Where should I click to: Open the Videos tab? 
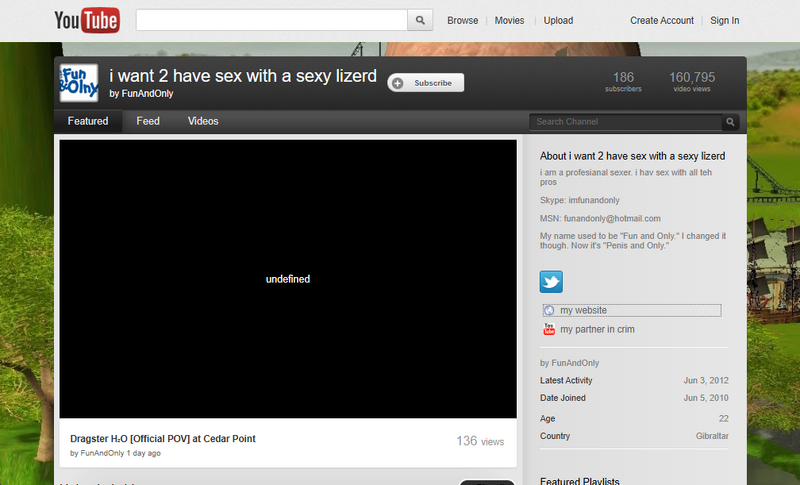[x=203, y=121]
